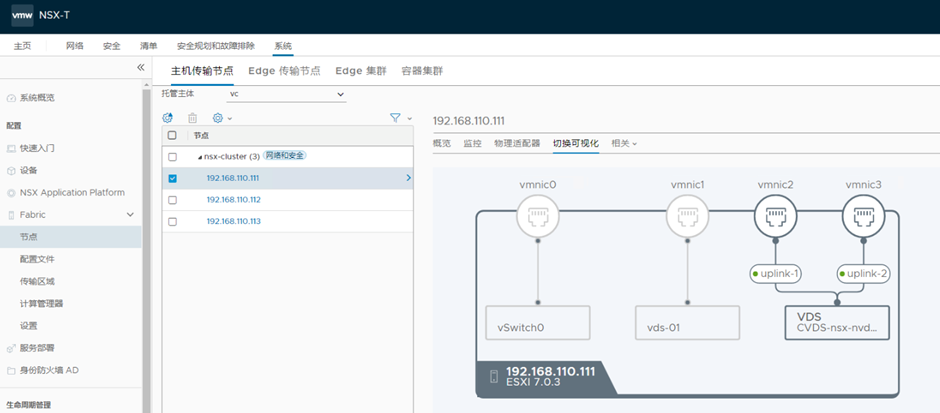This screenshot has width=940, height=413.
Task: Click the uplink-1 label in the diagram
Action: point(776,274)
